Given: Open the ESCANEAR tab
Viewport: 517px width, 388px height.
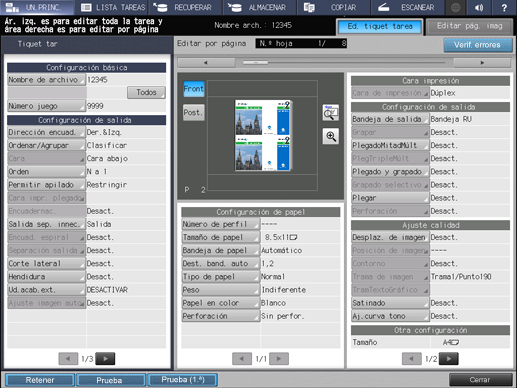Looking at the screenshot, I should pos(407,7).
